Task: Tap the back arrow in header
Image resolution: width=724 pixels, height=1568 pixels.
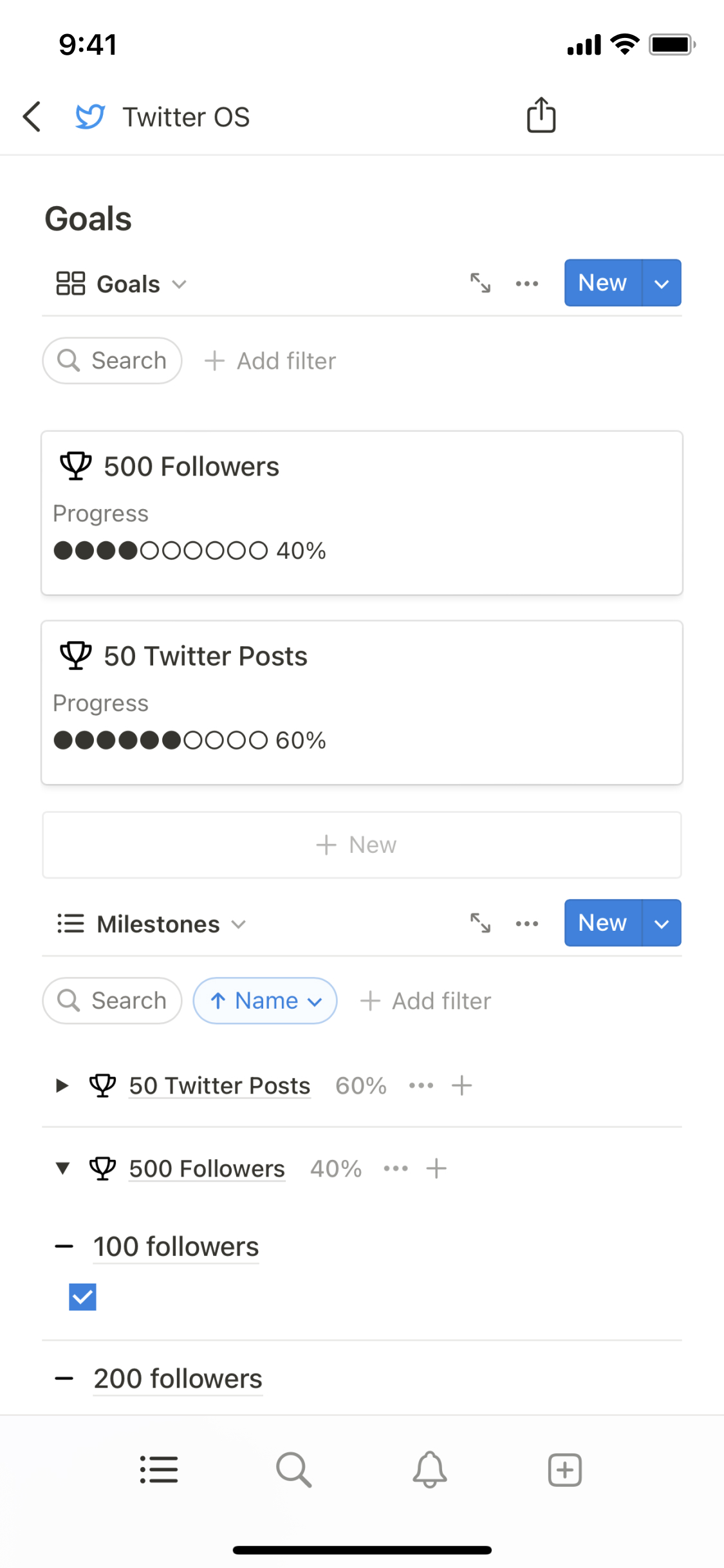Action: pyautogui.click(x=32, y=117)
